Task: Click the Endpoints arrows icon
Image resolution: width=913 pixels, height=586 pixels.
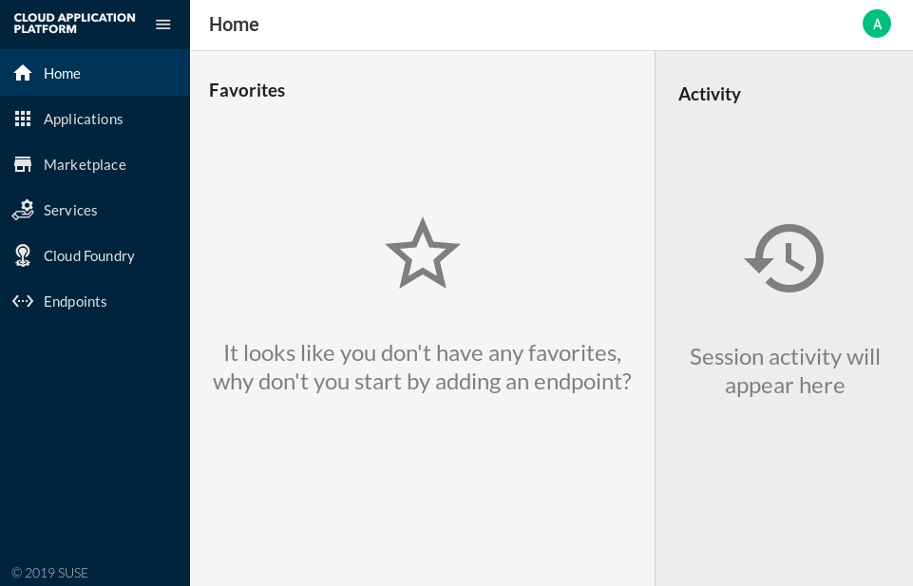Action: click(x=22, y=301)
